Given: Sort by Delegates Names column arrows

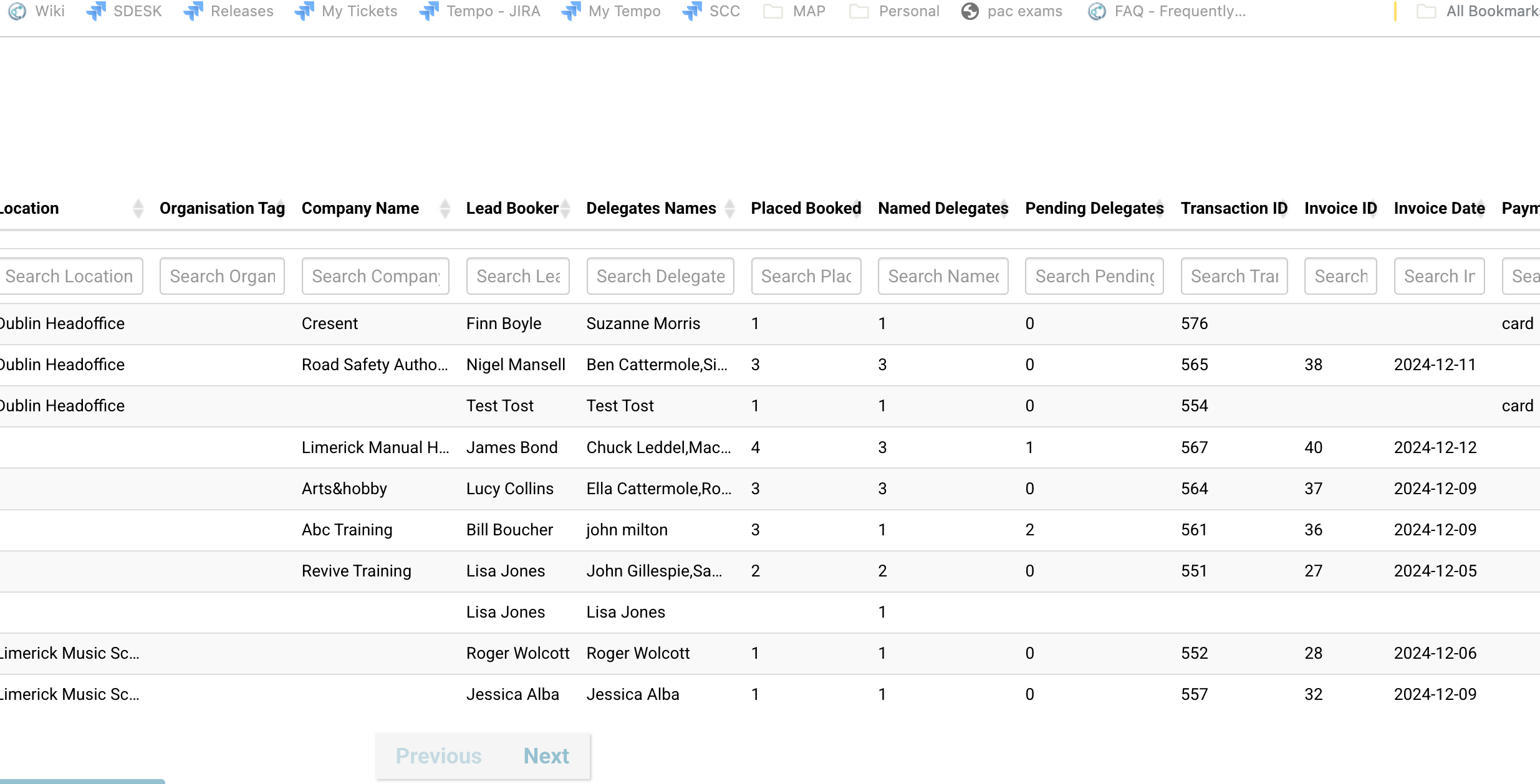Looking at the screenshot, I should (729, 208).
